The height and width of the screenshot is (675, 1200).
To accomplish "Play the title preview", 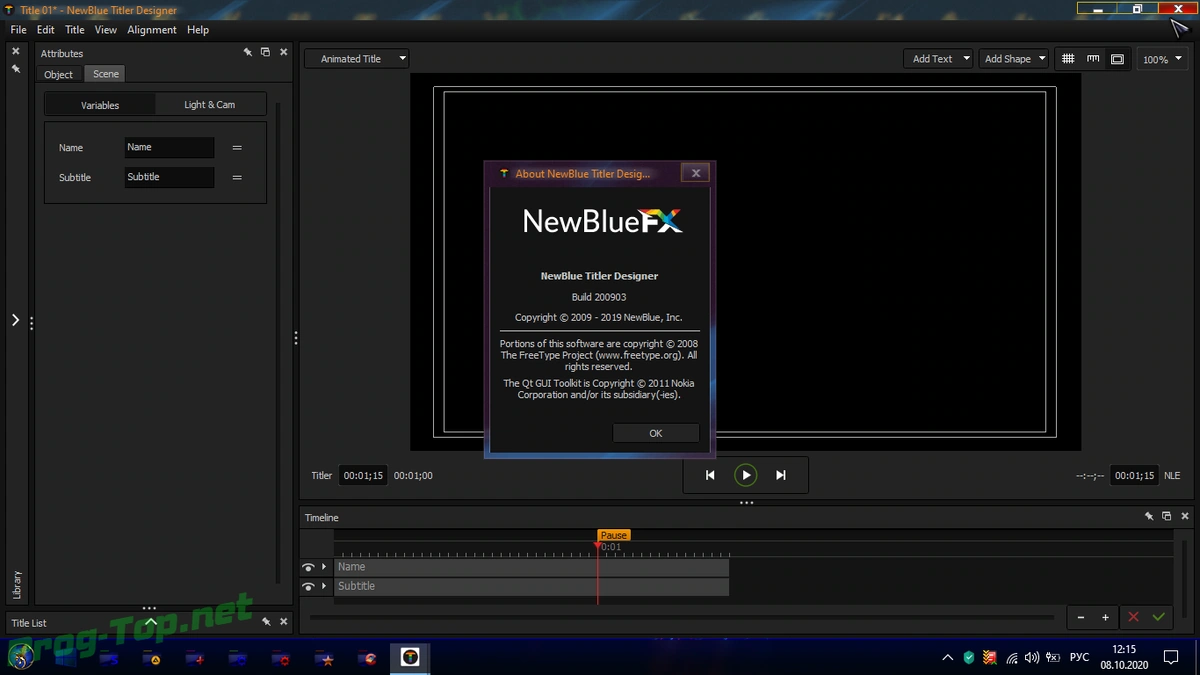I will tap(745, 475).
